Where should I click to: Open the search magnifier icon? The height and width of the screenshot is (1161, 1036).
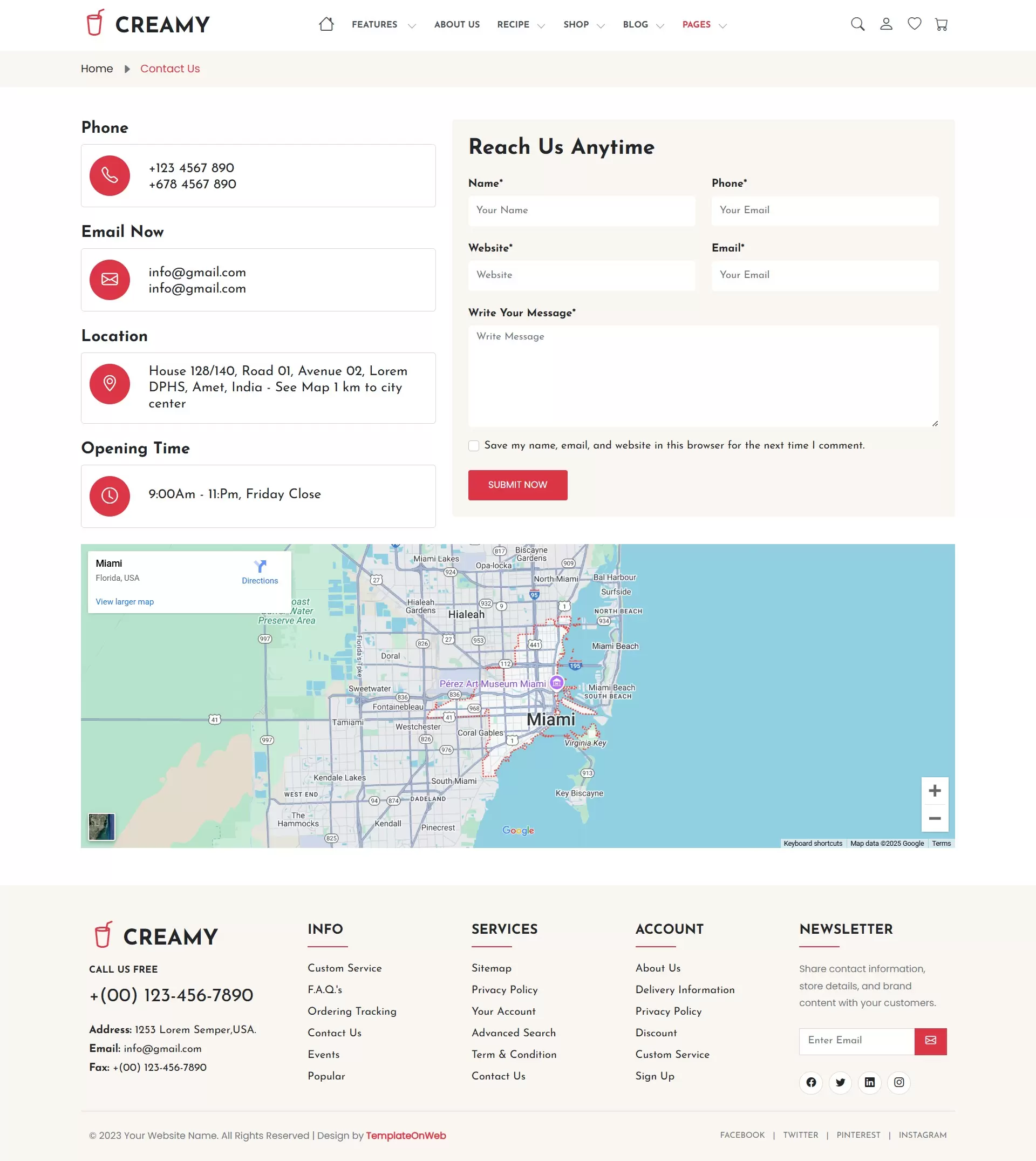(857, 24)
